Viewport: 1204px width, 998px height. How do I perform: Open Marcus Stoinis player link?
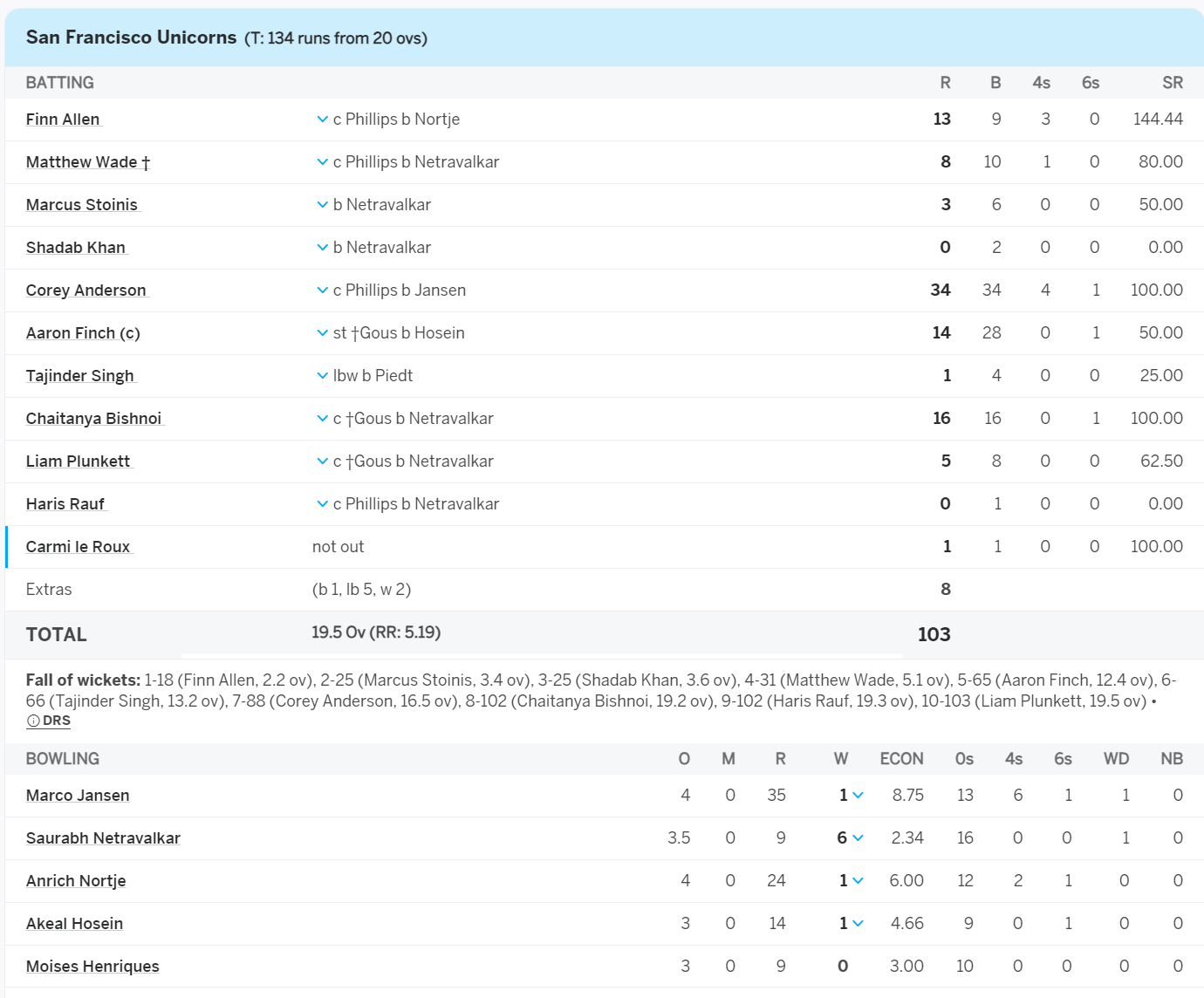82,205
